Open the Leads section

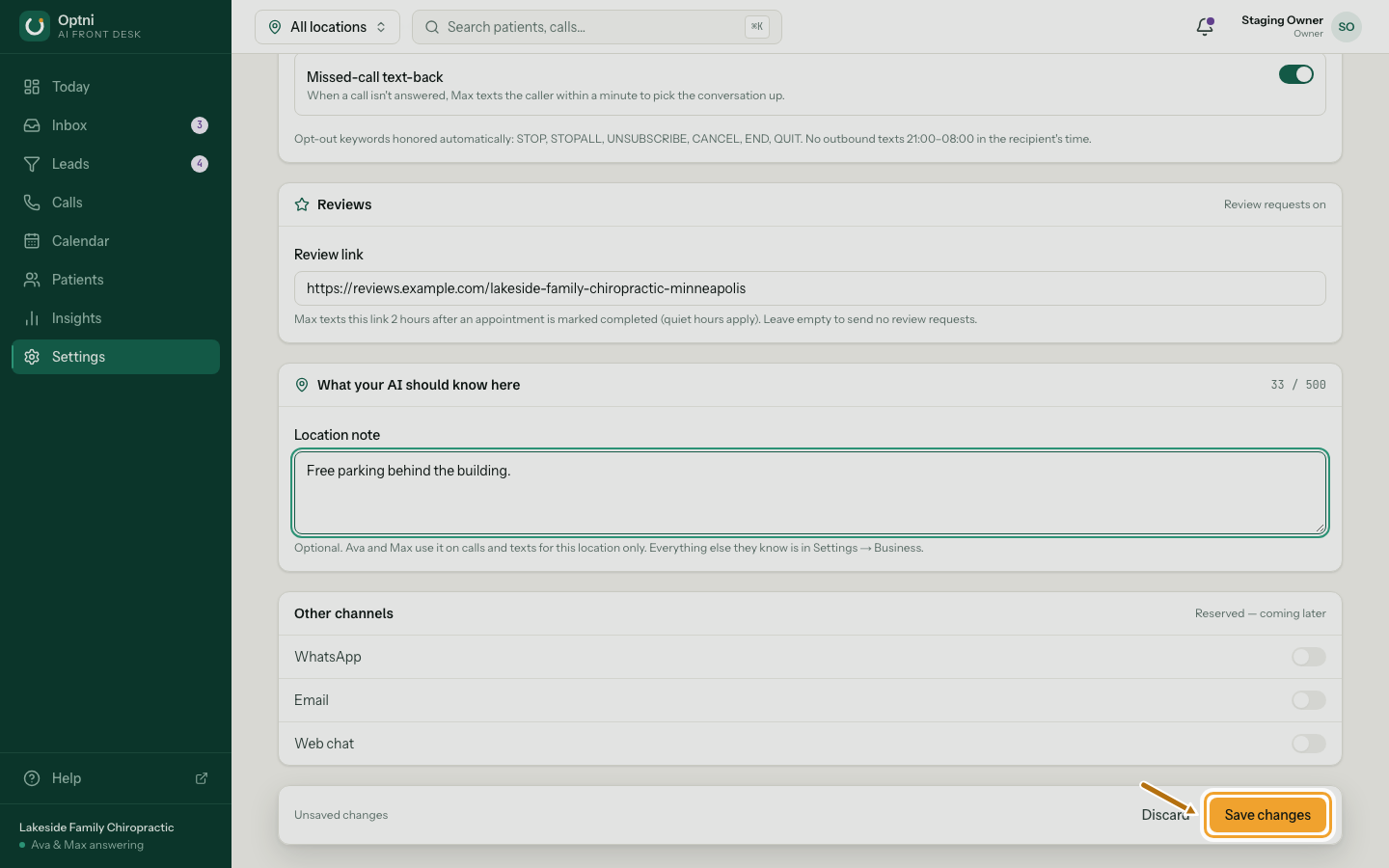[x=116, y=164]
